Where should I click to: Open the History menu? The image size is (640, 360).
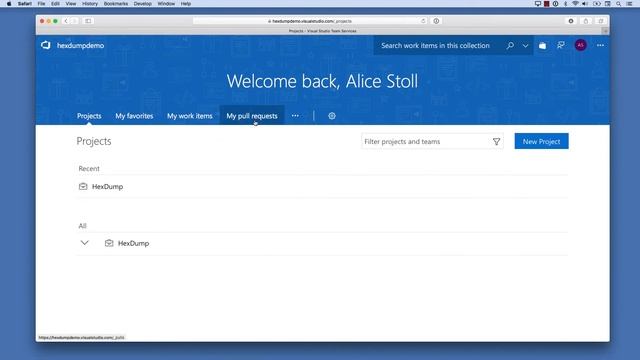[x=90, y=4]
